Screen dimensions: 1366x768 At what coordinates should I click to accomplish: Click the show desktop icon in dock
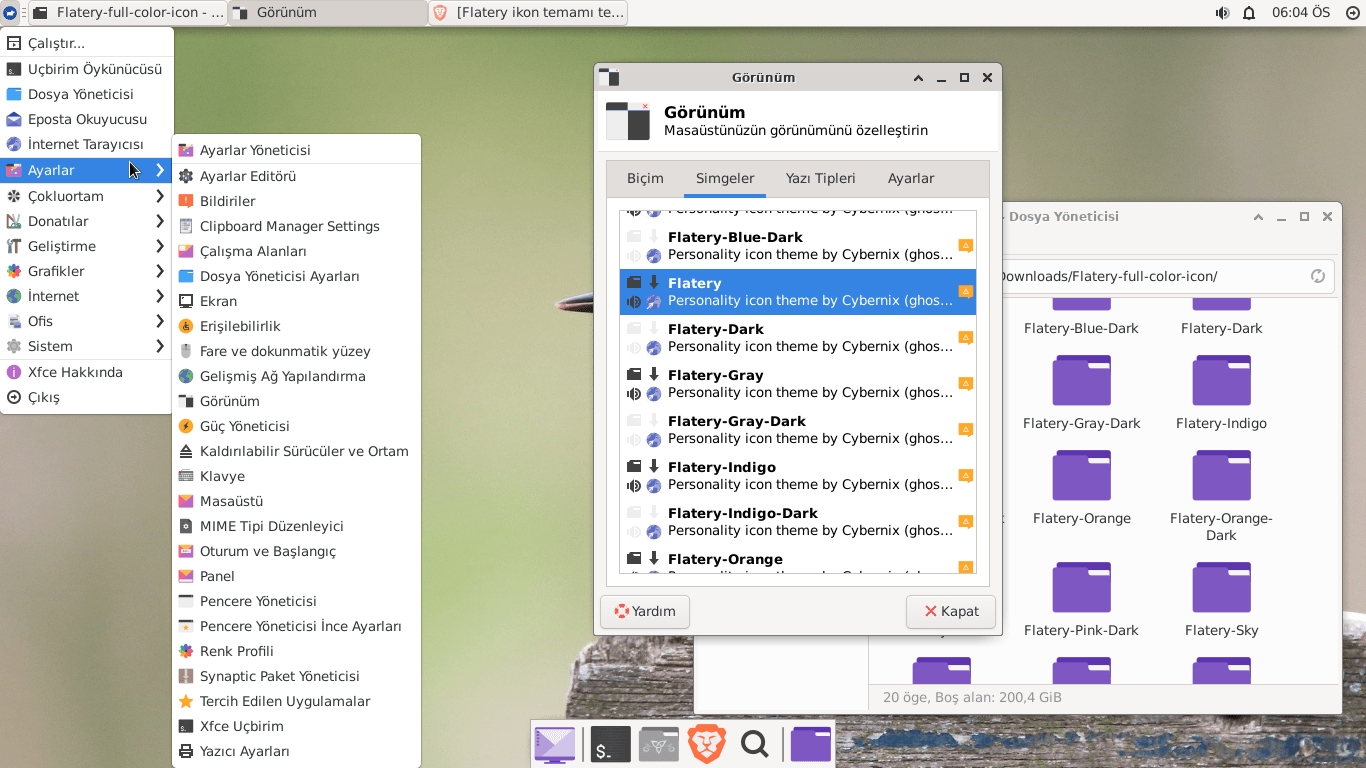[555, 744]
